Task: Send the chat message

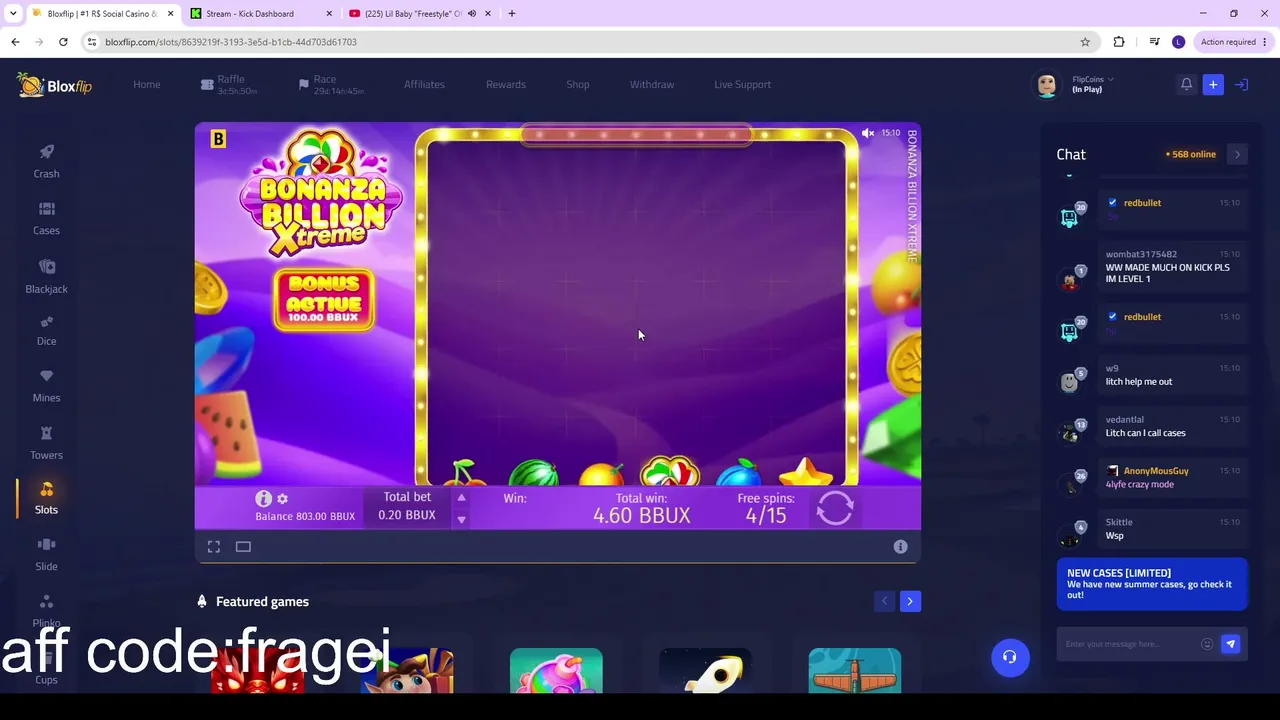Action: [1231, 644]
